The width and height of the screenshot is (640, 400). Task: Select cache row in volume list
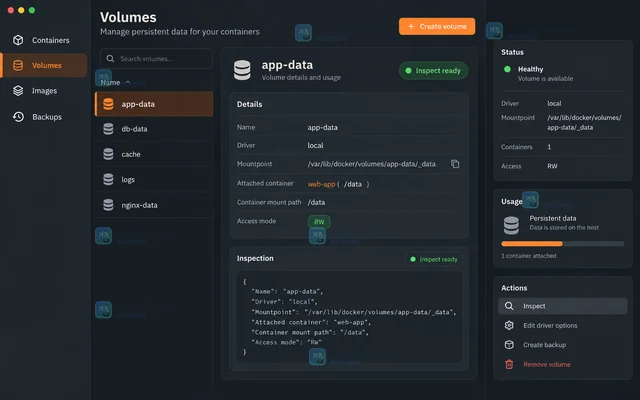point(154,154)
